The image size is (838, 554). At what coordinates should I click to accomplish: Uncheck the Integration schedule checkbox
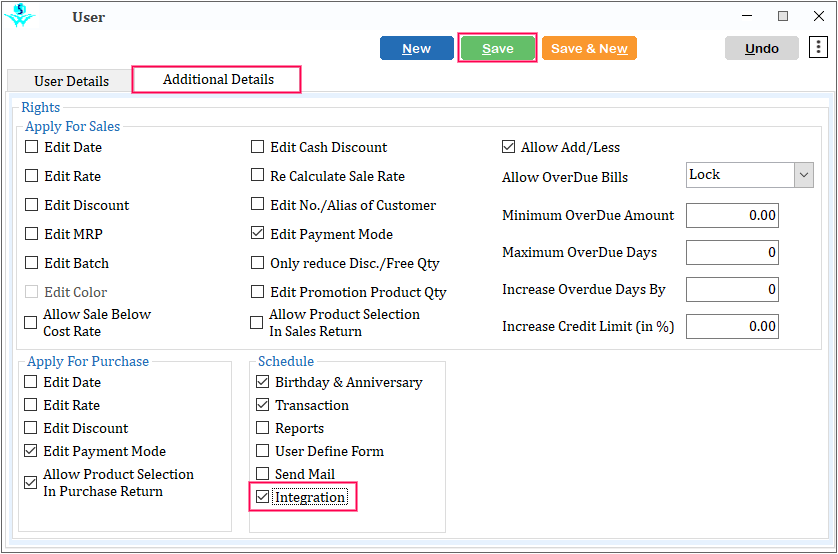tap(262, 497)
